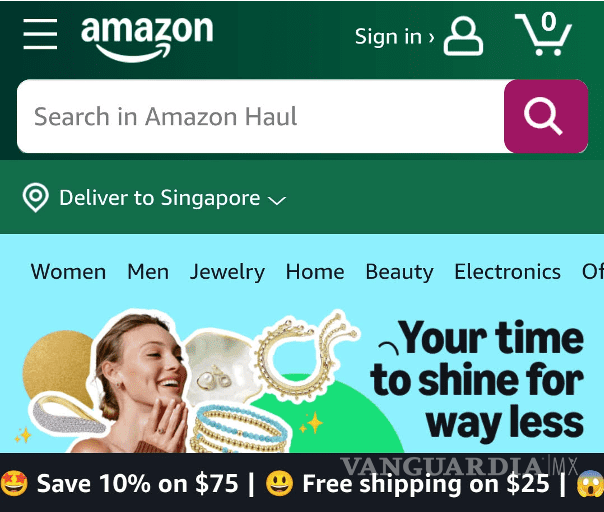Click the star-eyes emoji in promo bar

click(x=14, y=483)
